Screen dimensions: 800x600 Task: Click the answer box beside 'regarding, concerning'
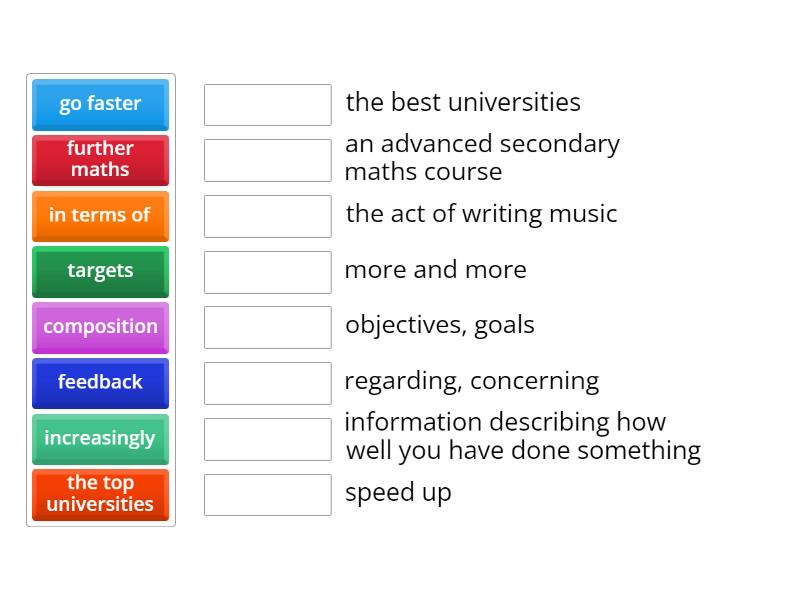click(x=267, y=381)
